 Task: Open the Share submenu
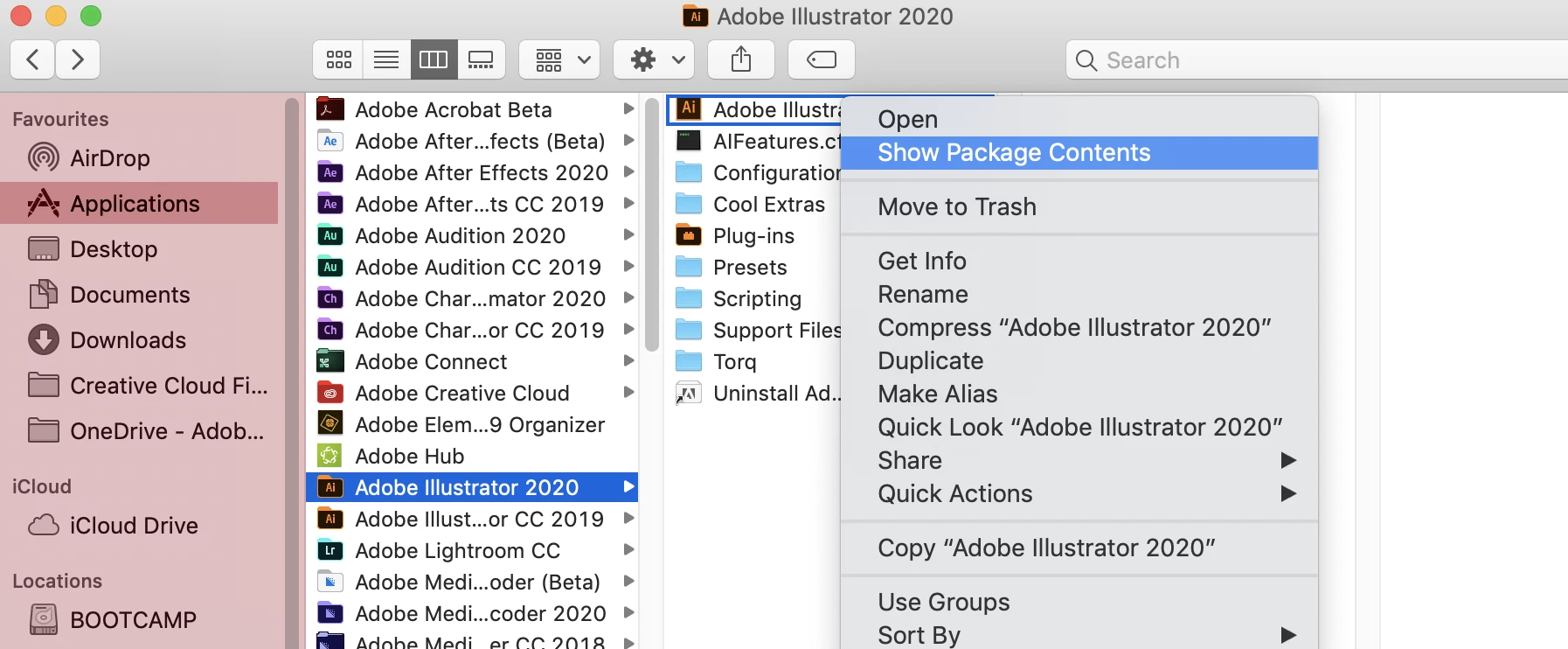click(x=1079, y=461)
